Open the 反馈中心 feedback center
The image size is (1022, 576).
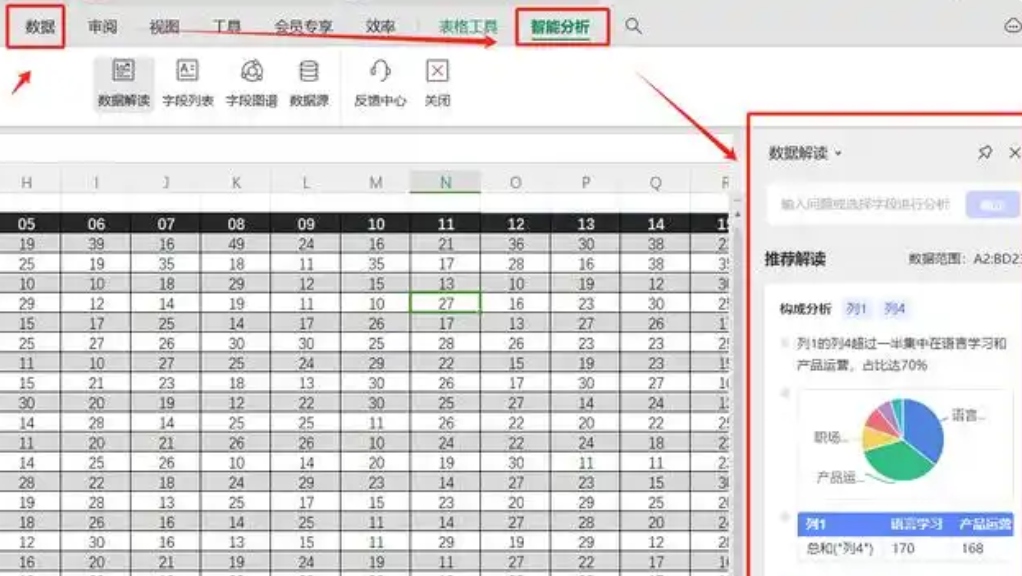tap(380, 82)
